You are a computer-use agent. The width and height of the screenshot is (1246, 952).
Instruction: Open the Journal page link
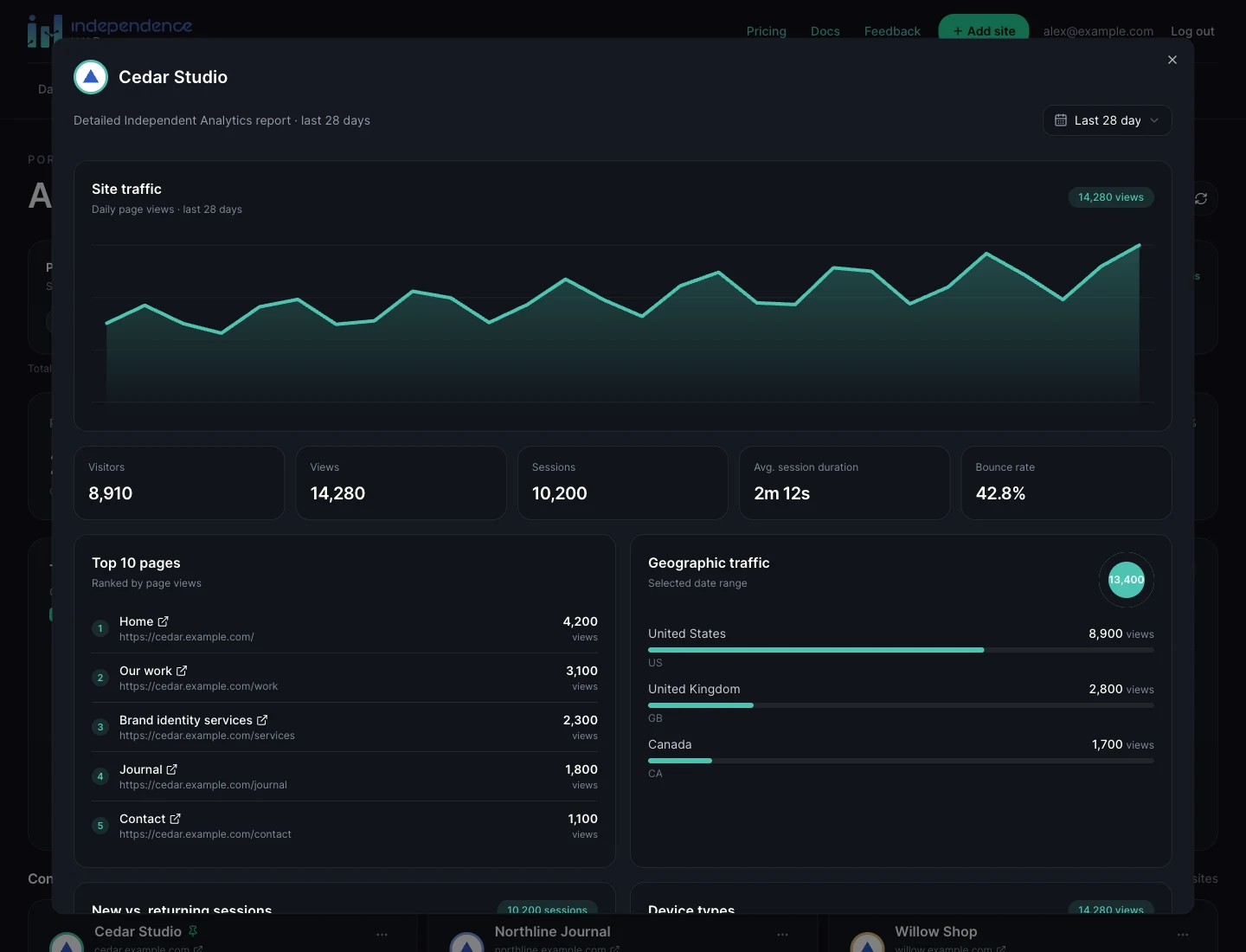click(x=149, y=769)
